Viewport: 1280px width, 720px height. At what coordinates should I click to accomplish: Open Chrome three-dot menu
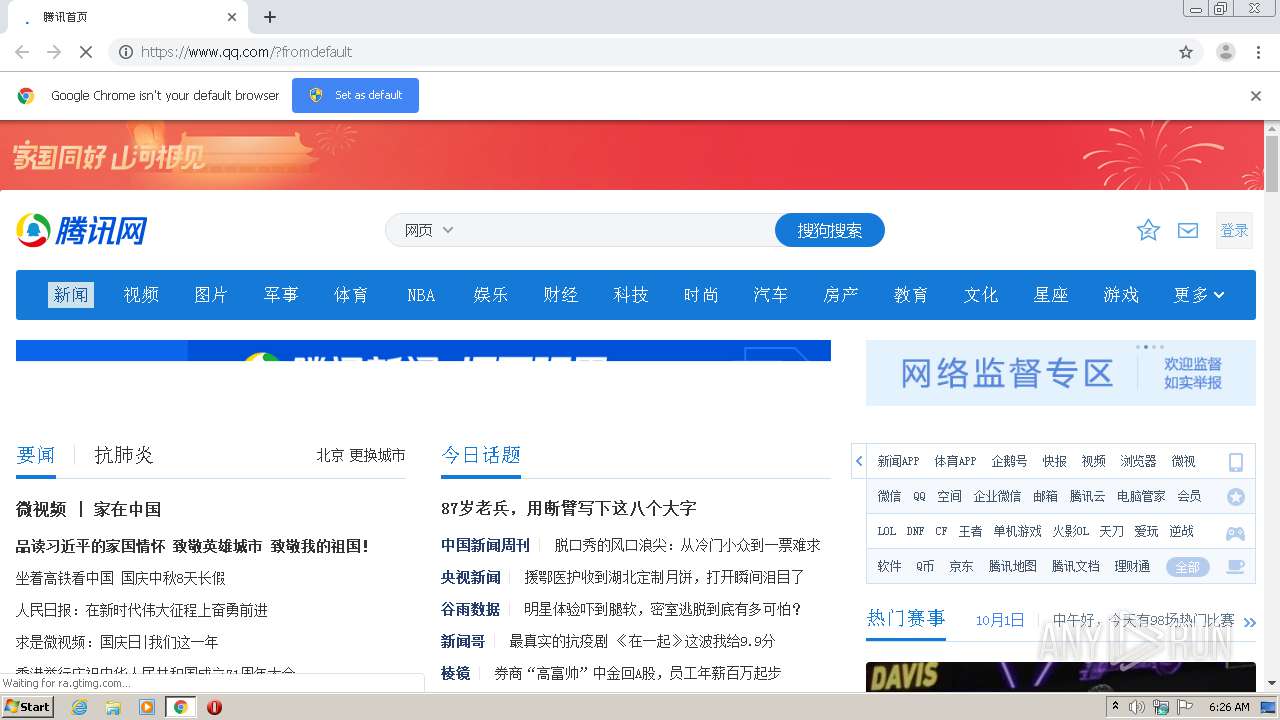pyautogui.click(x=1259, y=52)
